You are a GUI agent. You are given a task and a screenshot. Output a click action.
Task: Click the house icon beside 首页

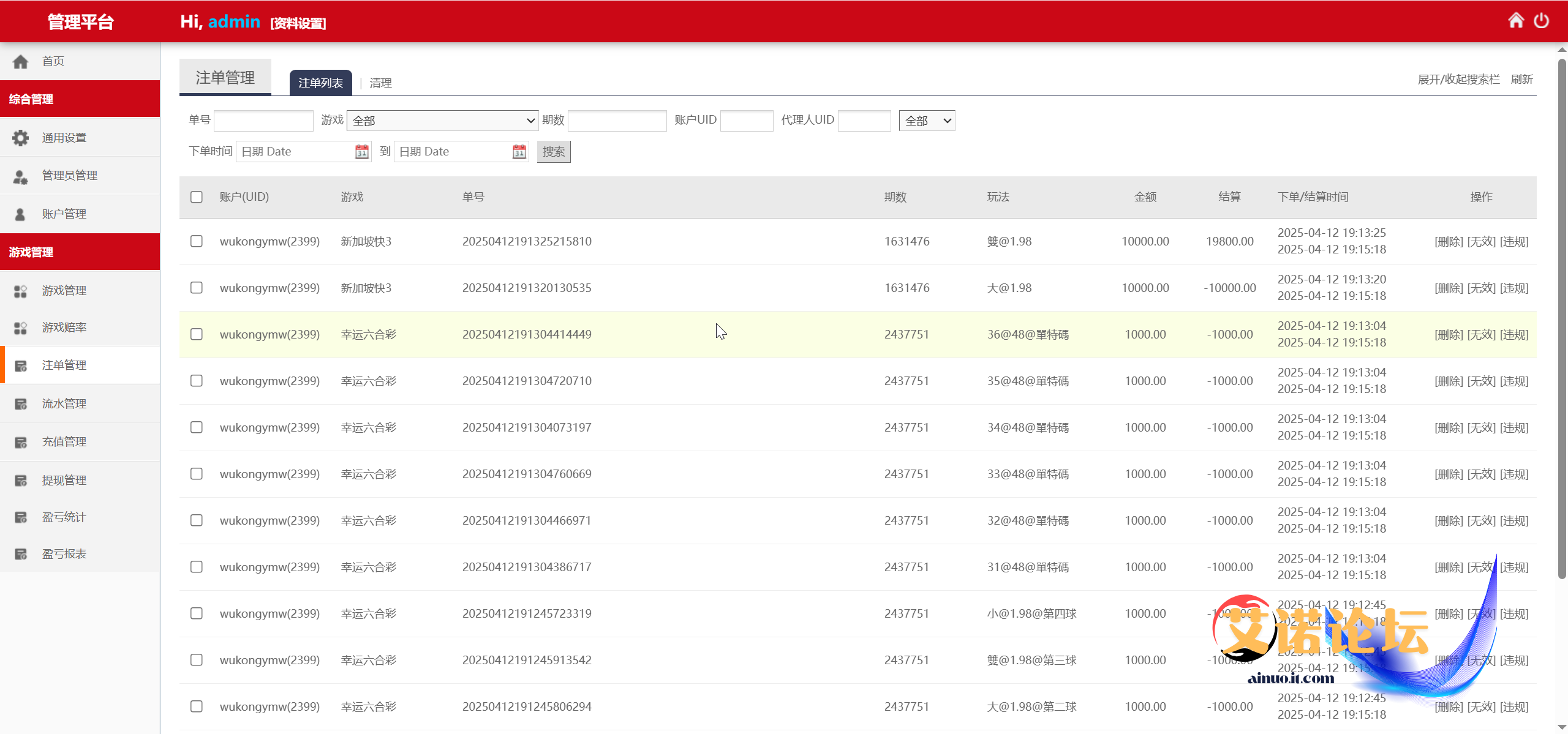pos(21,61)
